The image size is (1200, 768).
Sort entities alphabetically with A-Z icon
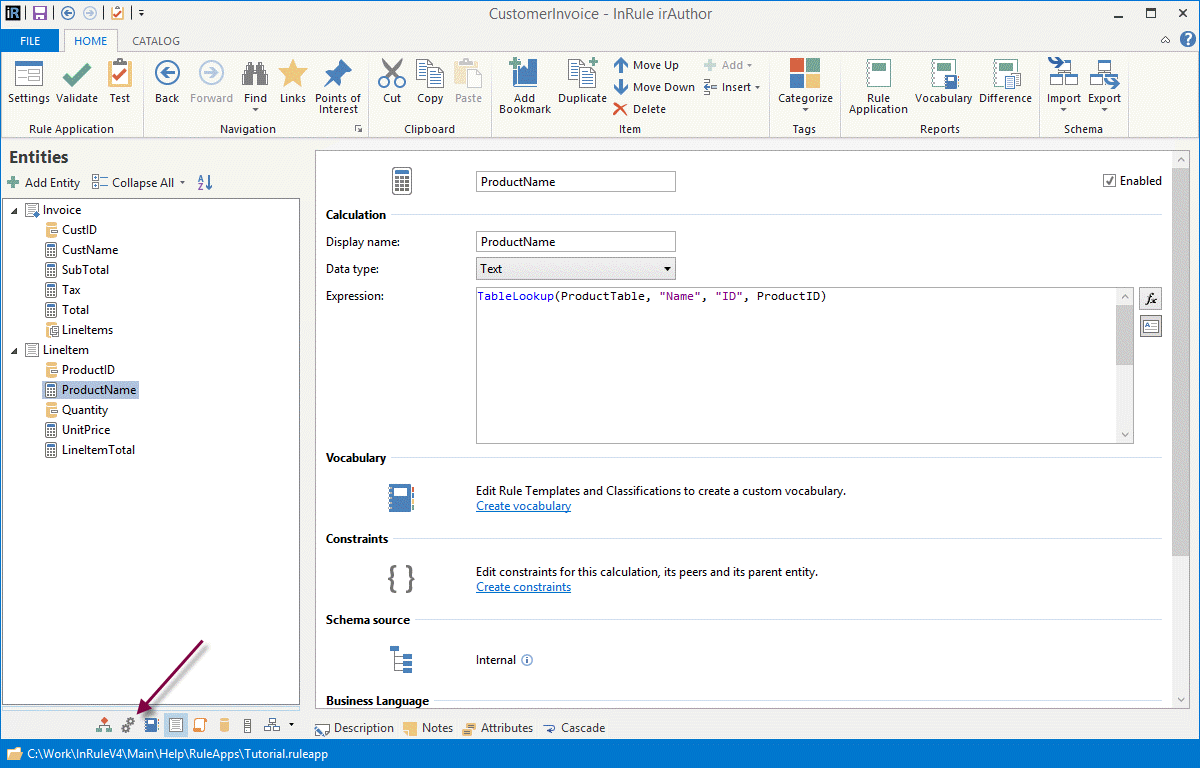[x=205, y=183]
